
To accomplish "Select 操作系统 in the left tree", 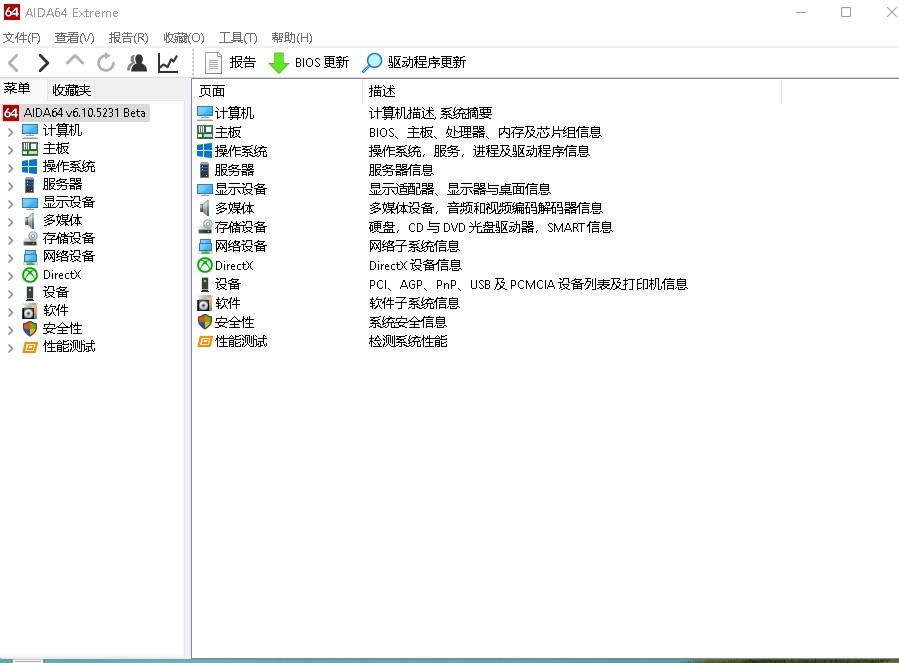I will point(69,166).
